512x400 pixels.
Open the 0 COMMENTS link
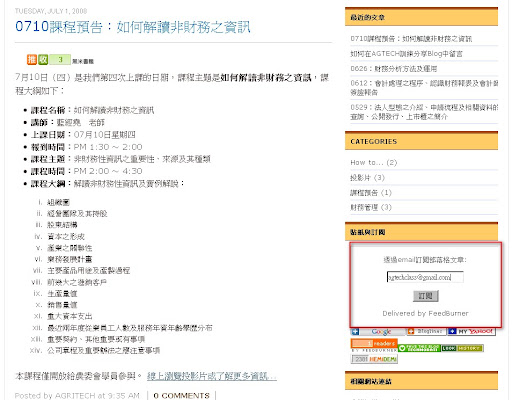pos(182,396)
